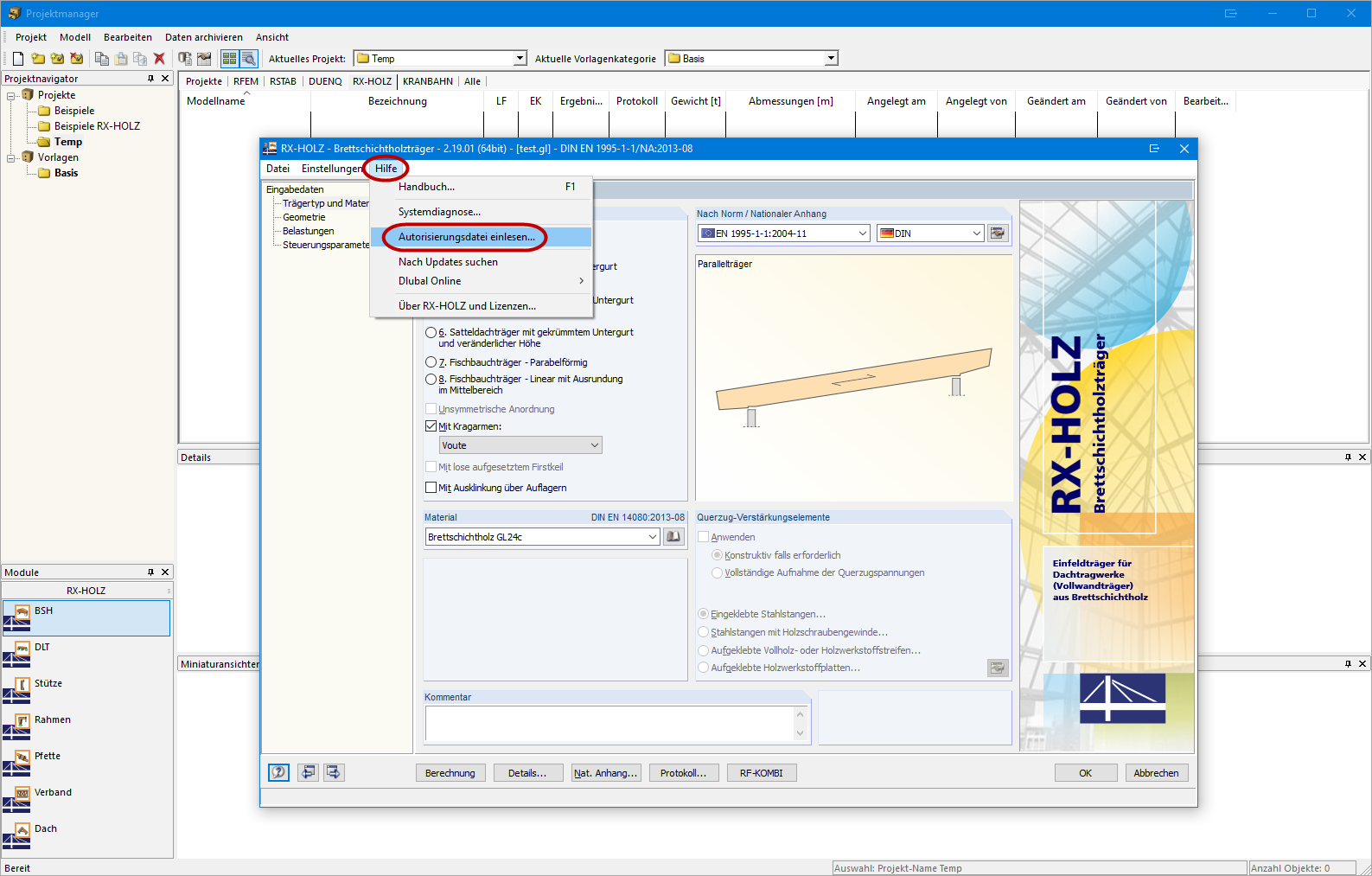This screenshot has height=876, width=1372.
Task: Select the Pfette module icon
Action: pos(17,763)
